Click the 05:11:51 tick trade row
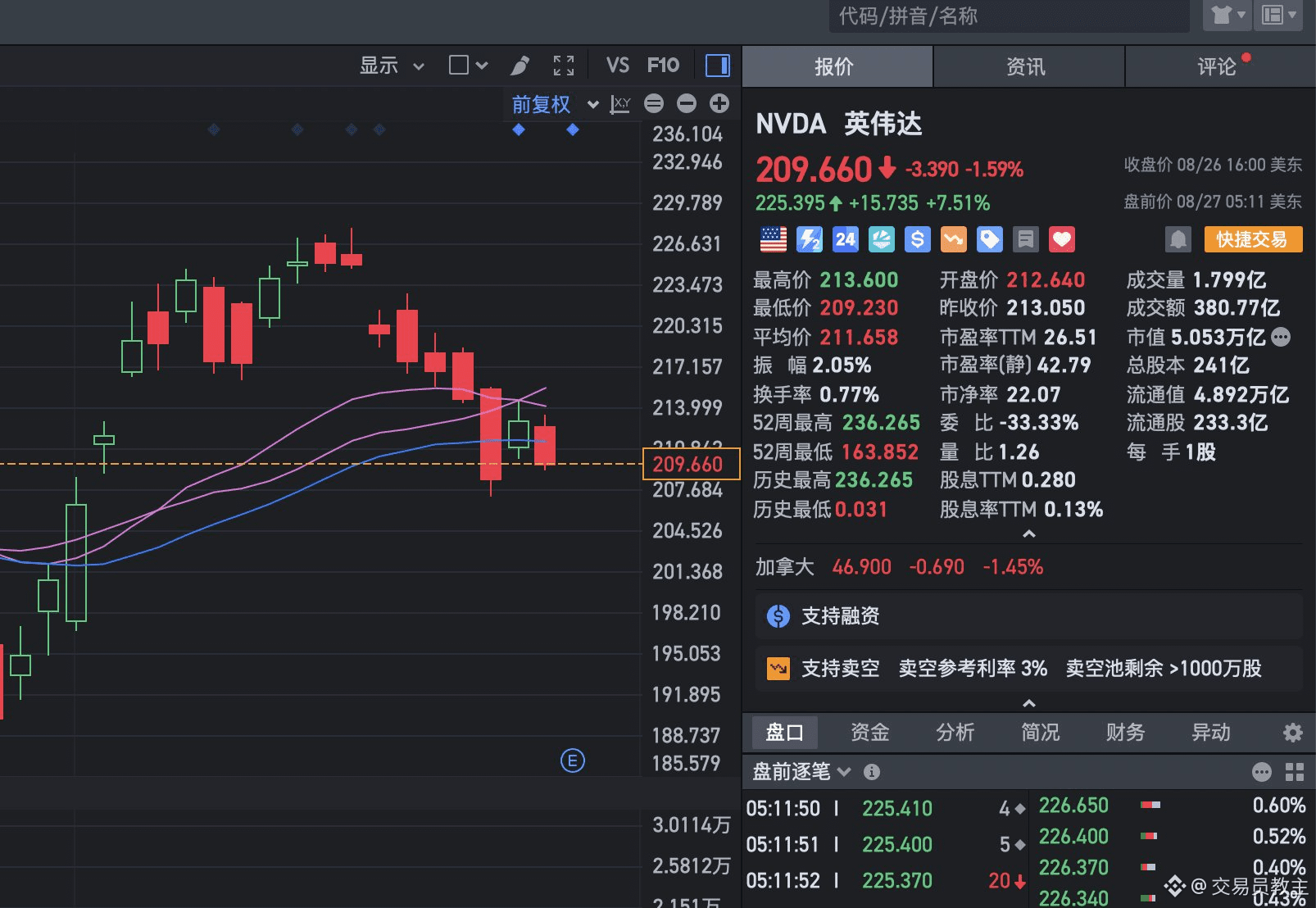1316x908 pixels. click(886, 845)
